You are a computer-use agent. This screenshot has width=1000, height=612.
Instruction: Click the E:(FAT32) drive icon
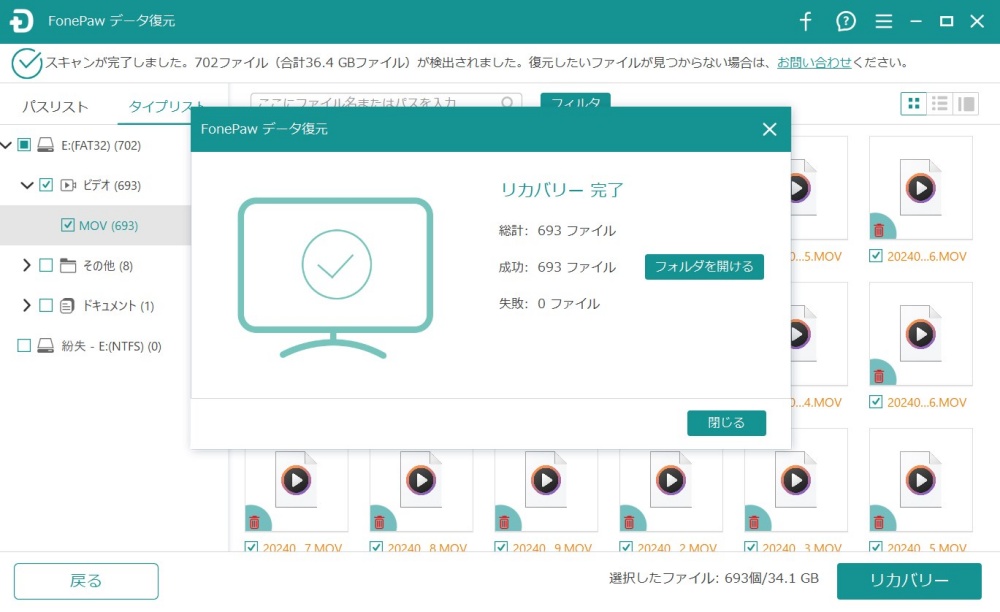[x=45, y=145]
